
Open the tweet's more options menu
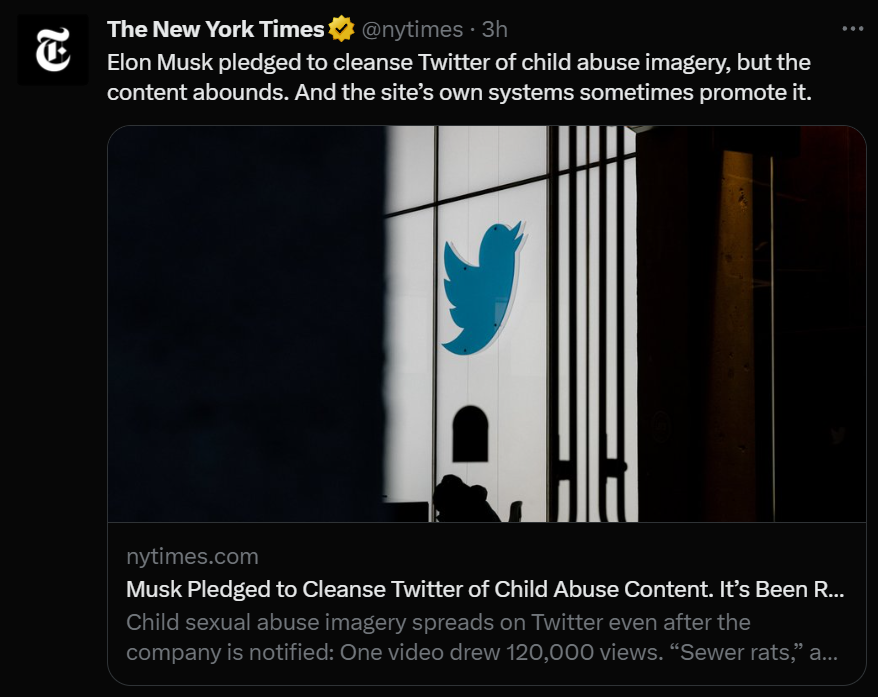pos(852,28)
